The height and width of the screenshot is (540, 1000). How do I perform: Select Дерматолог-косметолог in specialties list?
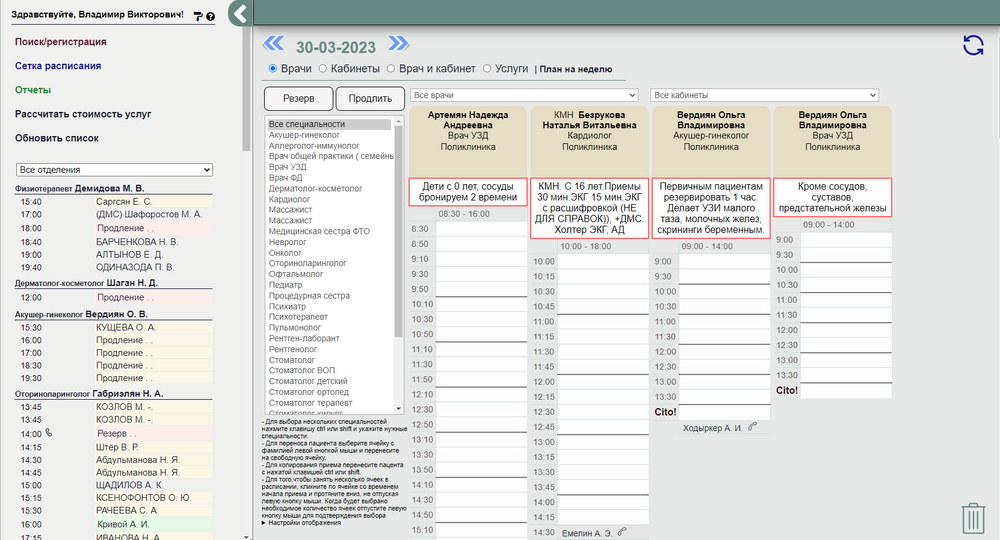tap(329, 189)
